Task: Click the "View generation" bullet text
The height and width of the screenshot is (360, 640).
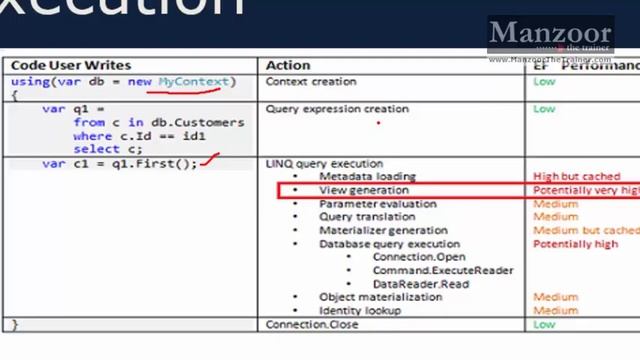Action: point(364,190)
